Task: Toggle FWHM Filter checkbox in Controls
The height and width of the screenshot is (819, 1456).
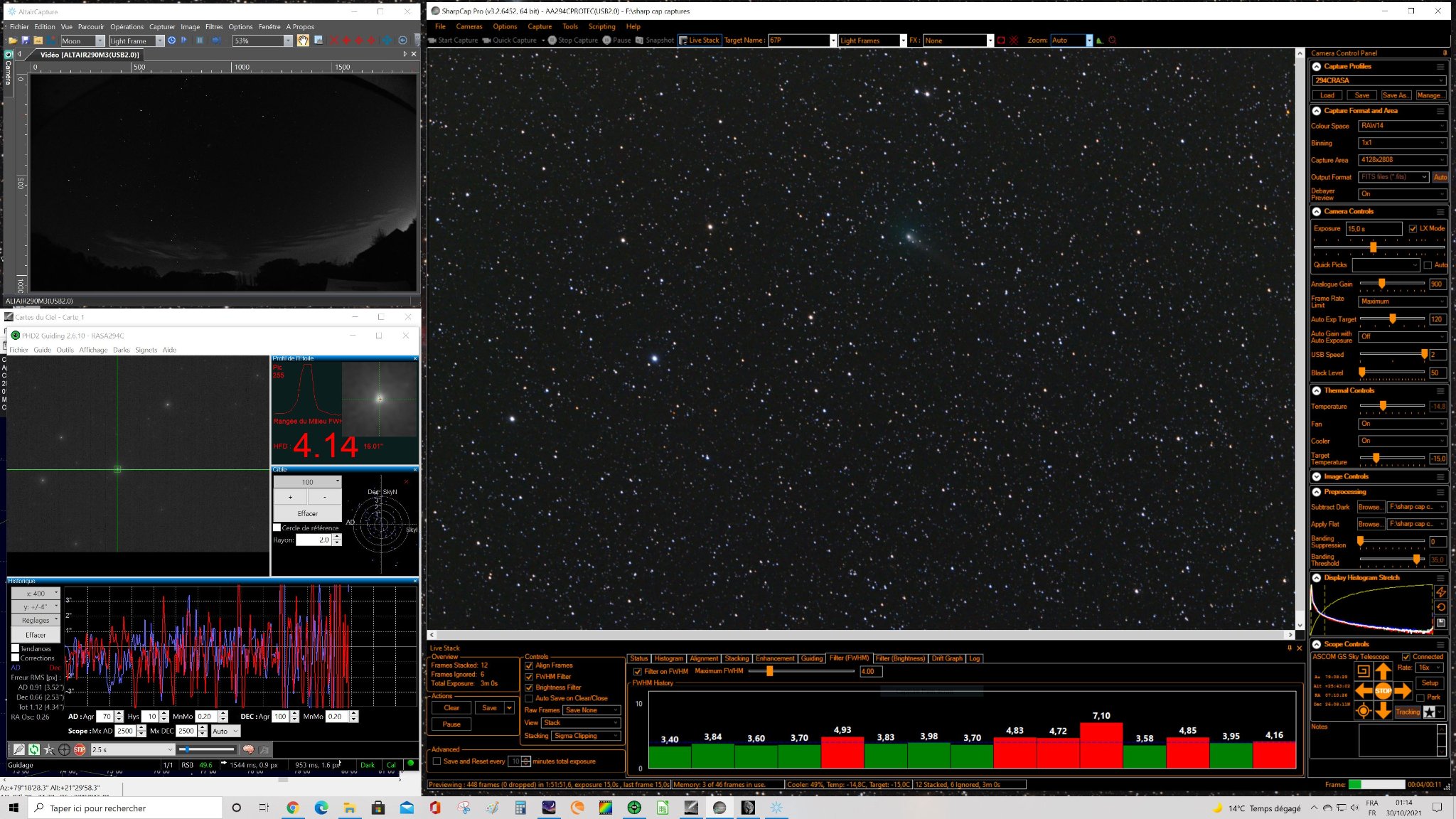Action: [529, 677]
